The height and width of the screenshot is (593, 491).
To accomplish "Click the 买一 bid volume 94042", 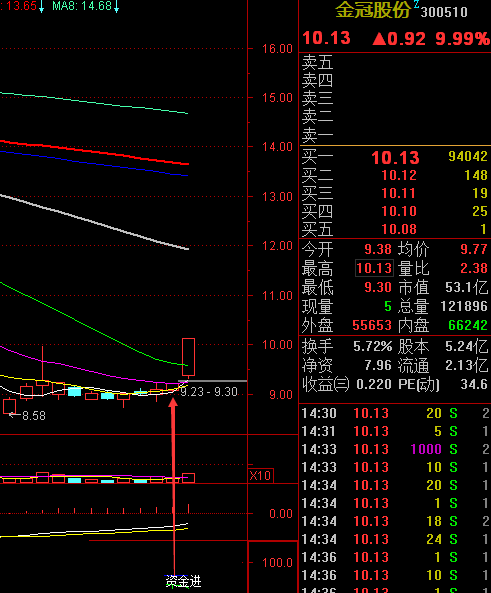I will point(468,157).
